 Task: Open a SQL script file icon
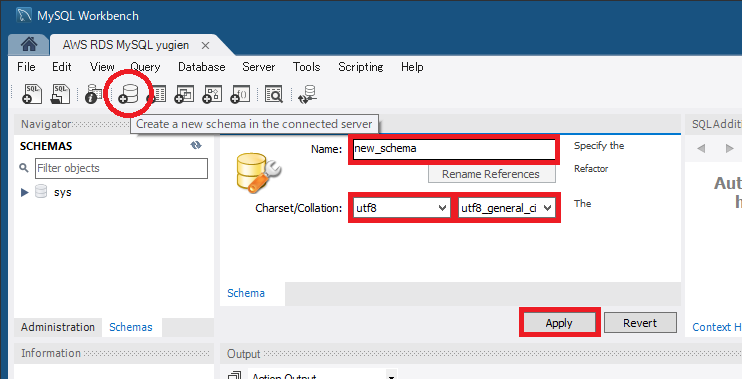61,94
